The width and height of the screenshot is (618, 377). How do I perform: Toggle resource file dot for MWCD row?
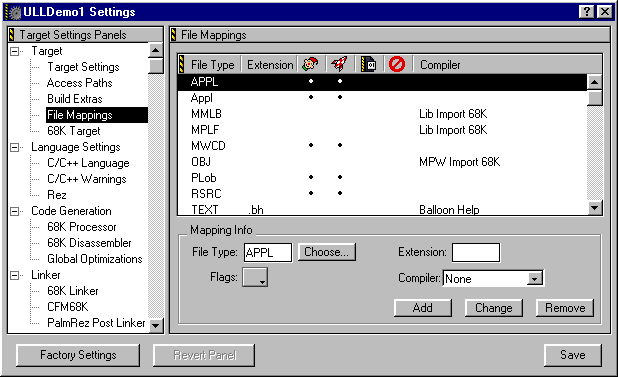tap(311, 145)
